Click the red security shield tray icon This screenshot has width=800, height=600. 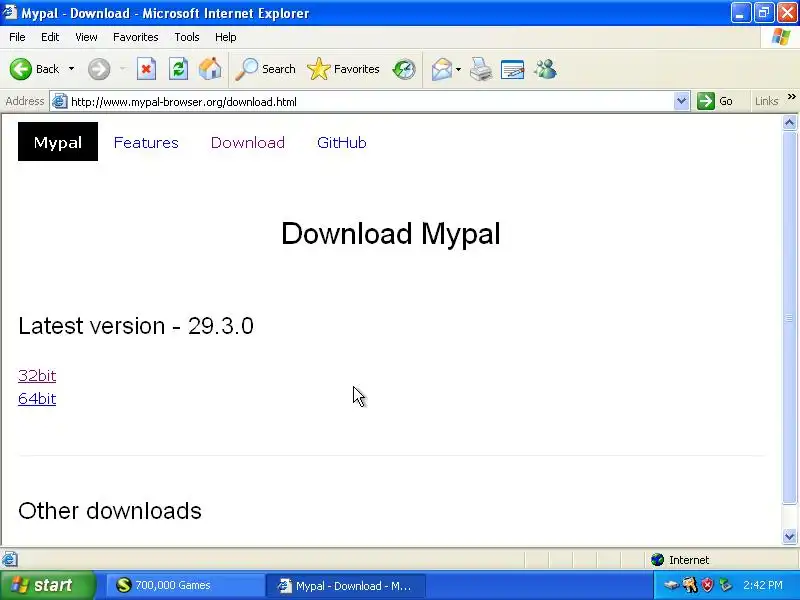tap(707, 585)
